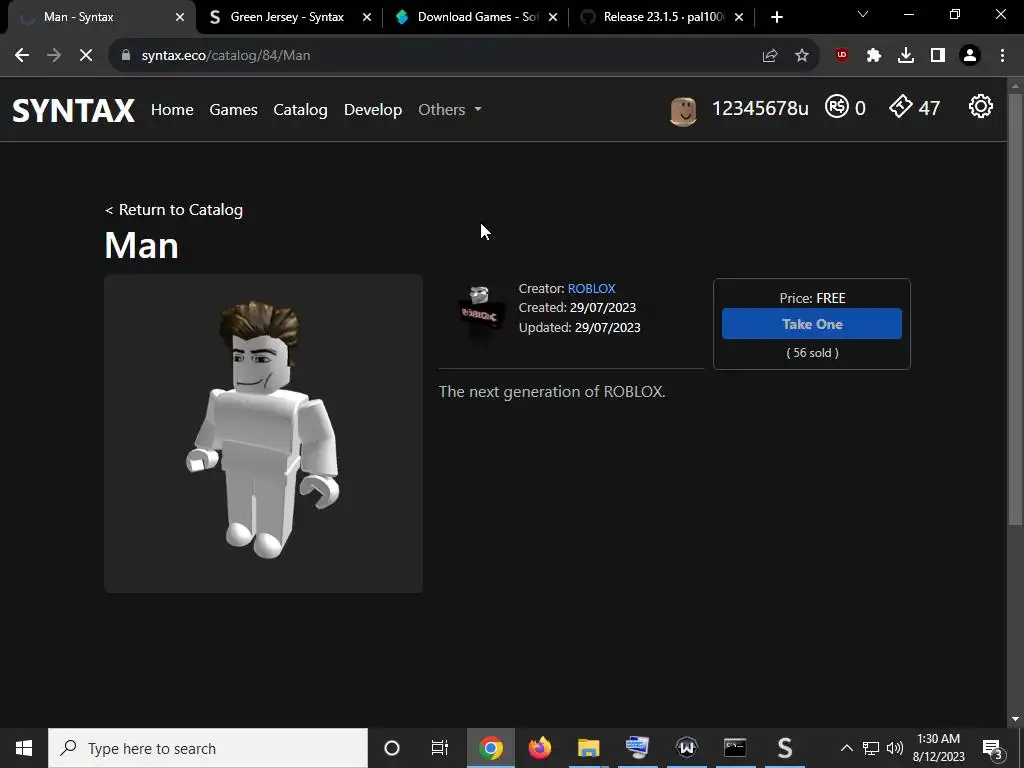Toggle the browser side panel icon
This screenshot has width=1024, height=768.
(938, 56)
